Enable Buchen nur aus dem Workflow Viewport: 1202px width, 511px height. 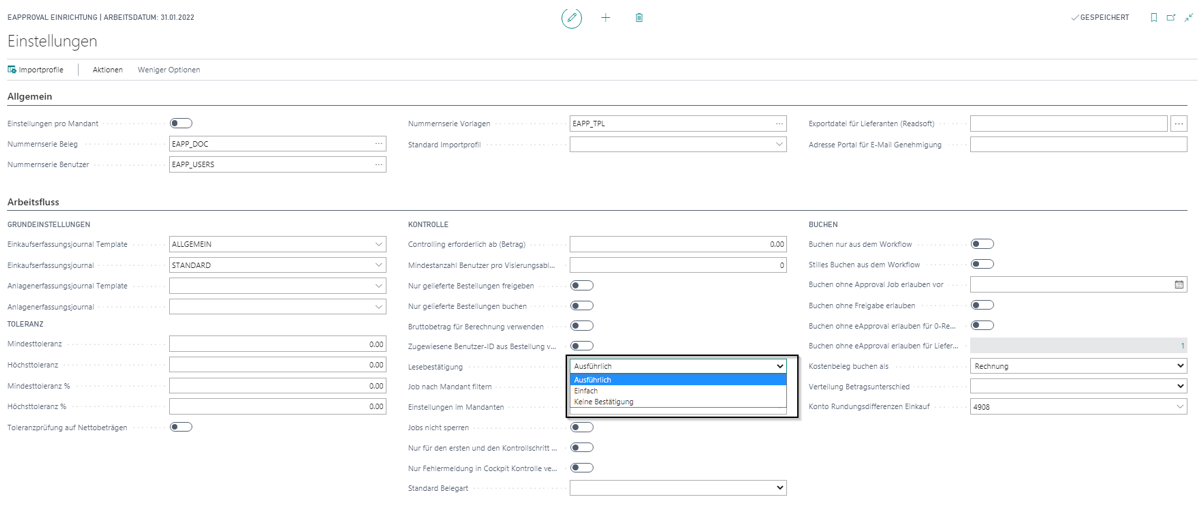(982, 244)
